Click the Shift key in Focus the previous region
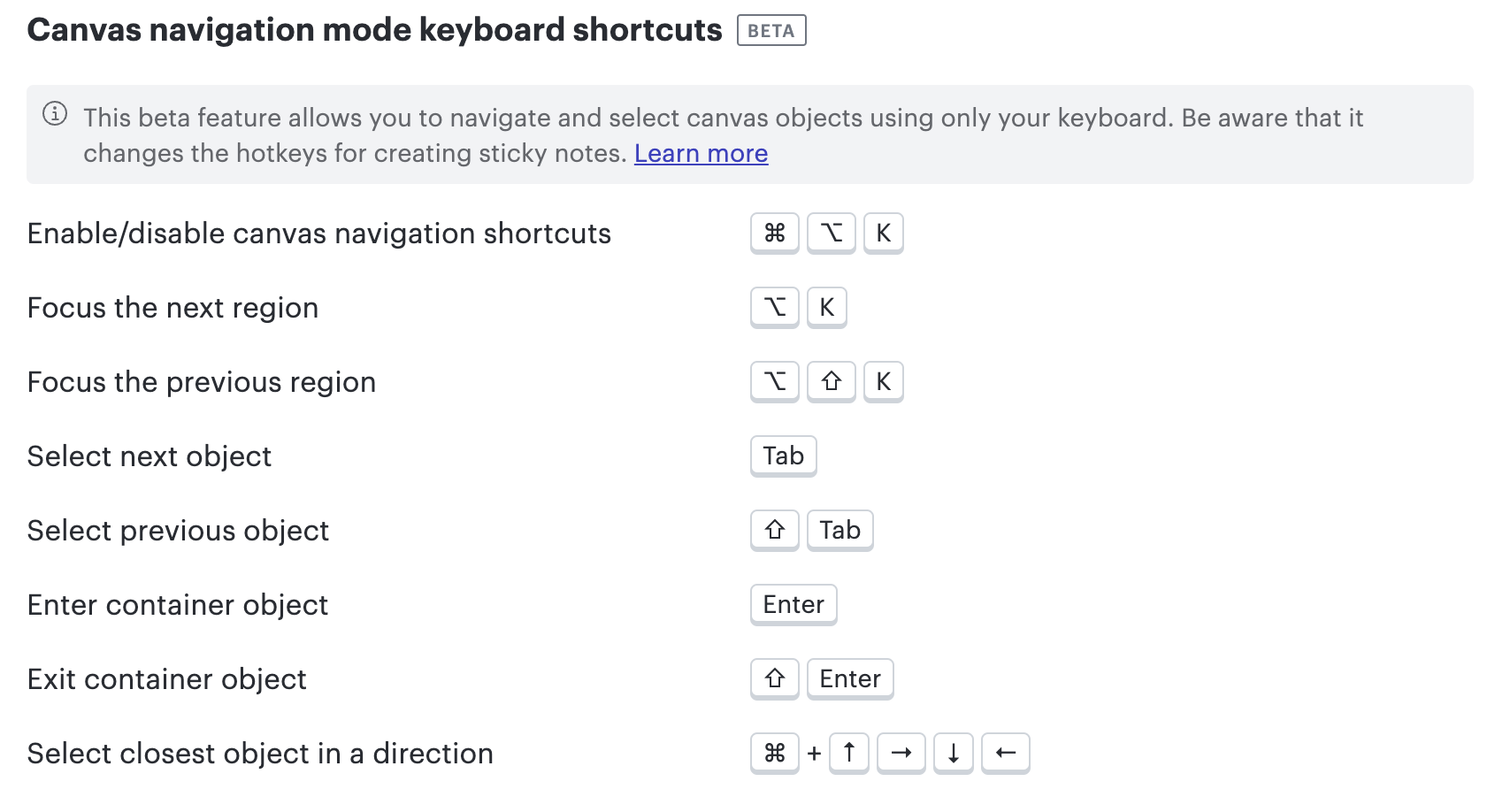 [x=831, y=381]
